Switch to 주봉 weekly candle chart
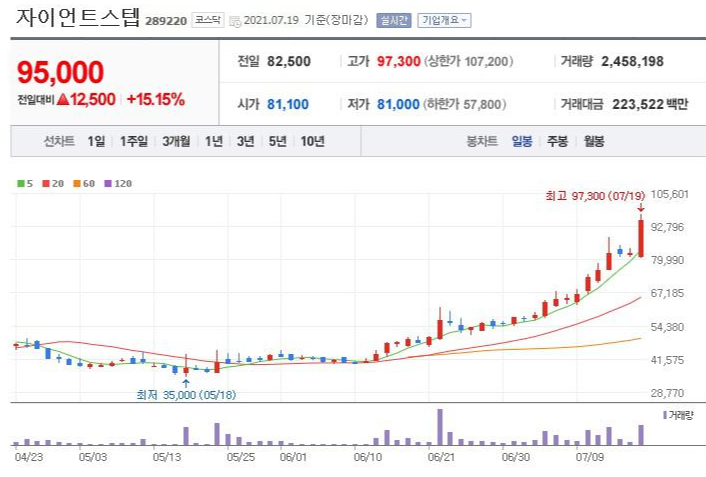This screenshot has height=477, width=706. pos(557,141)
